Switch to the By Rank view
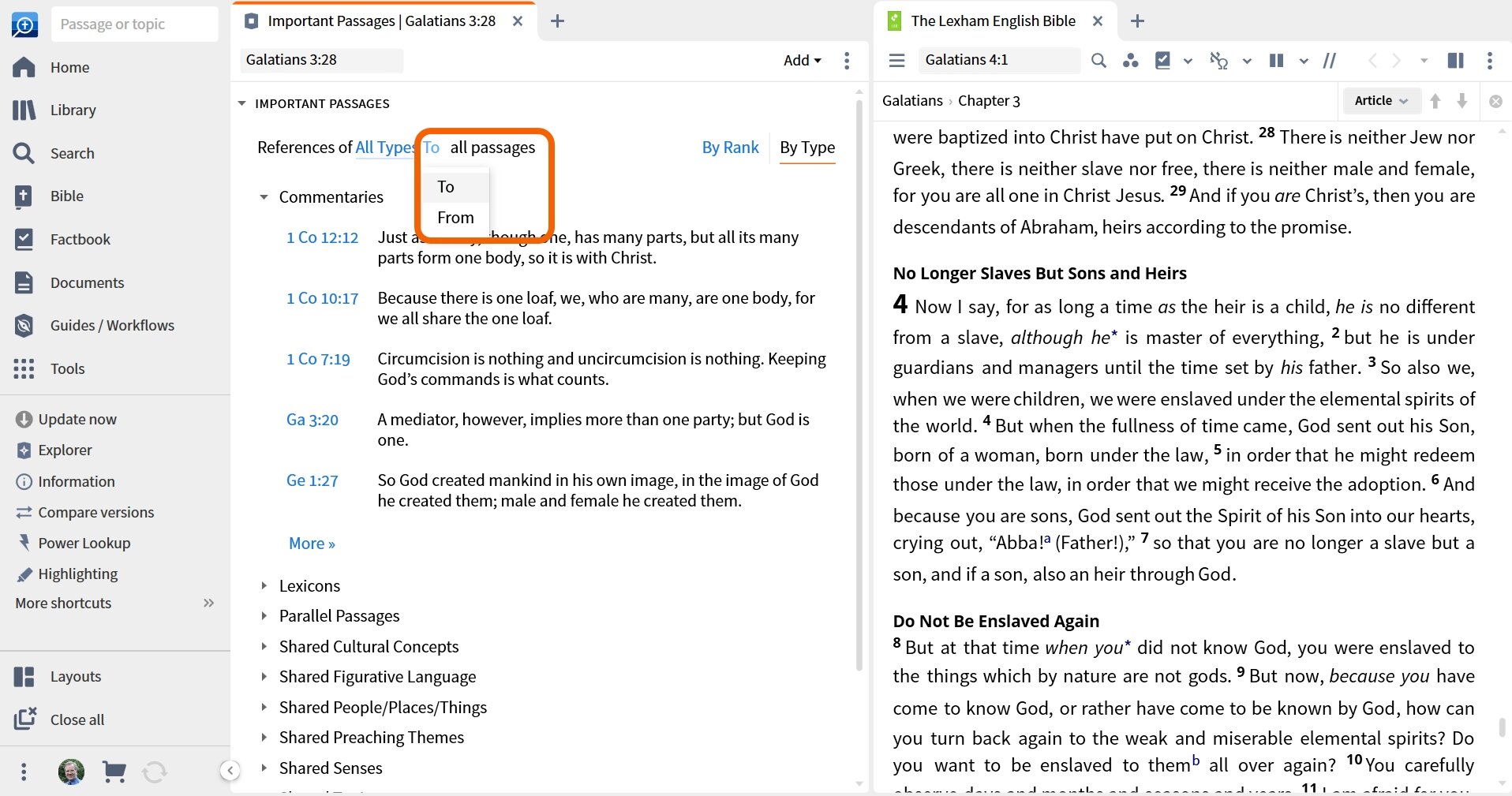 (x=730, y=148)
